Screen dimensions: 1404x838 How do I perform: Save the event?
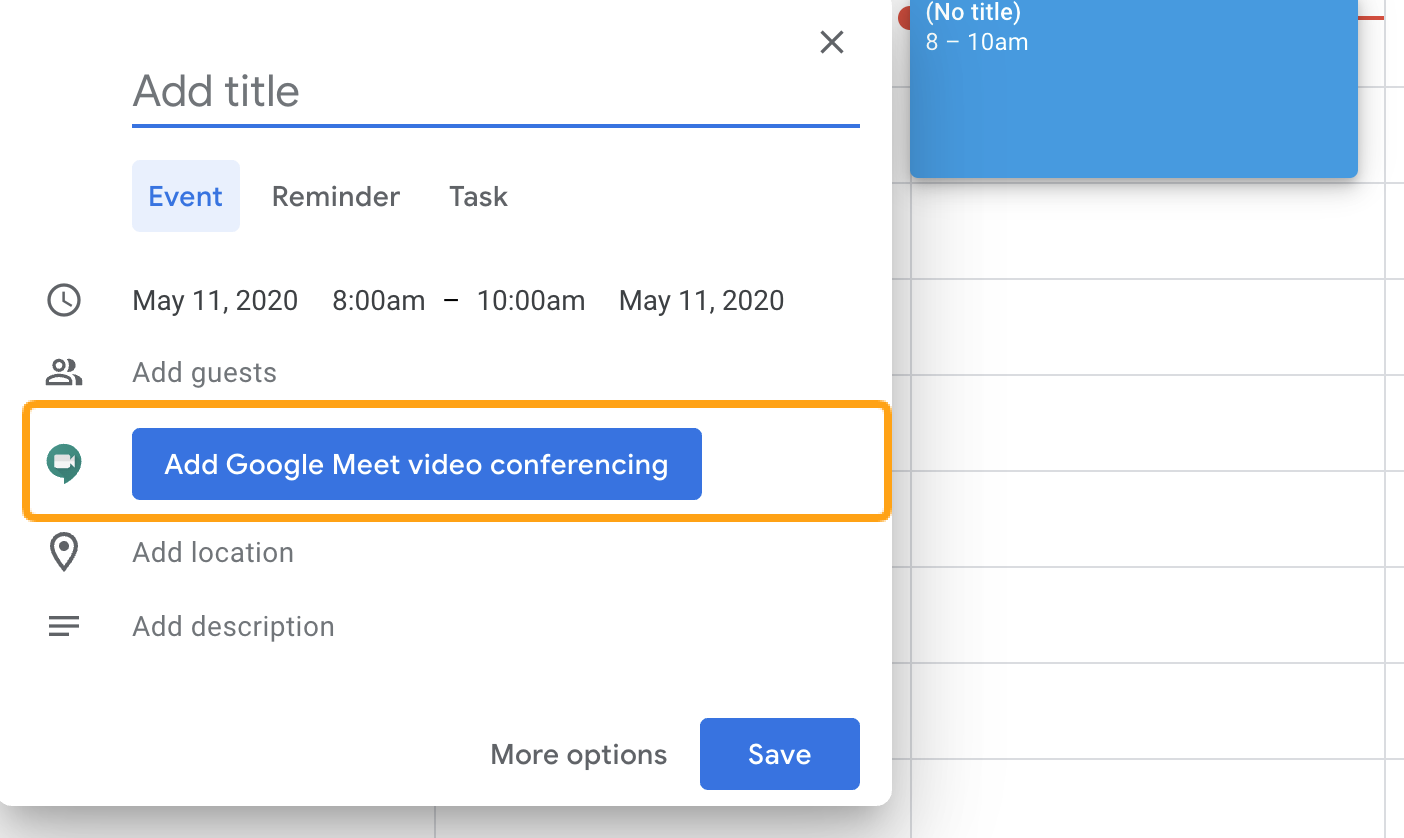[x=780, y=754]
